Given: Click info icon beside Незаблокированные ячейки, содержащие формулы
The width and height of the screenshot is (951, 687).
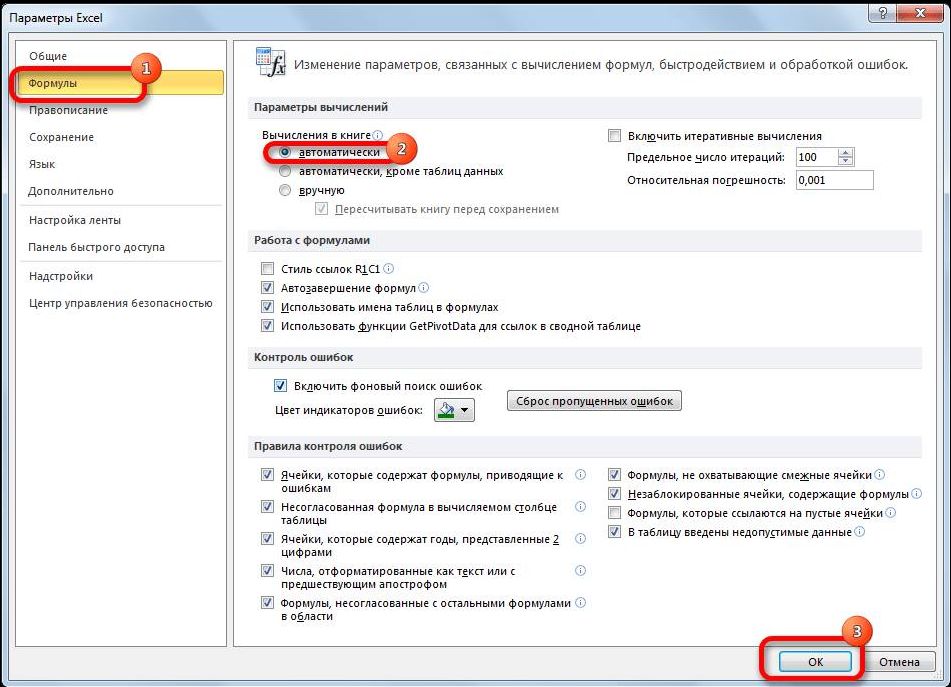Looking at the screenshot, I should coord(916,494).
